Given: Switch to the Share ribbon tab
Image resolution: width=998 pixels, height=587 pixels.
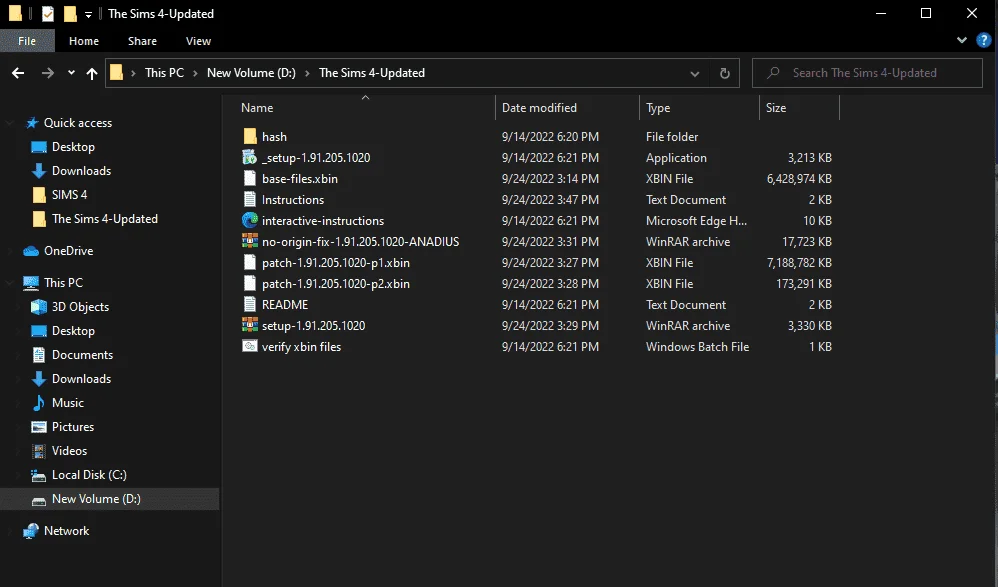Looking at the screenshot, I should click(x=142, y=41).
